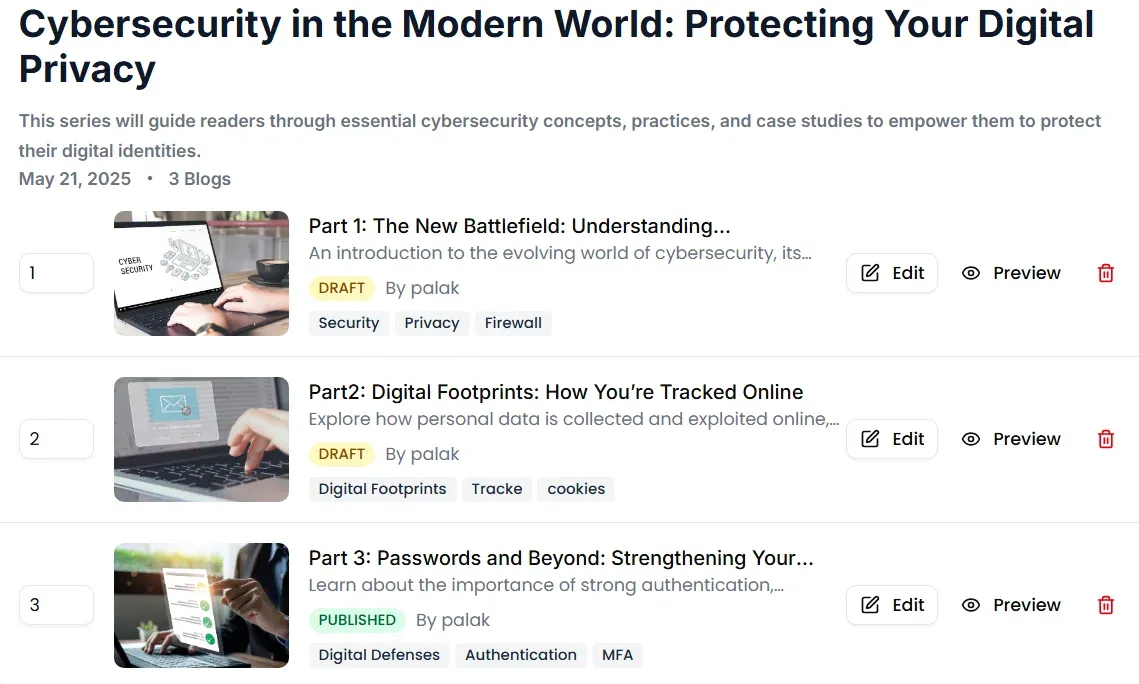
Task: Preview the Digital Footprints blog
Action: click(x=1012, y=439)
